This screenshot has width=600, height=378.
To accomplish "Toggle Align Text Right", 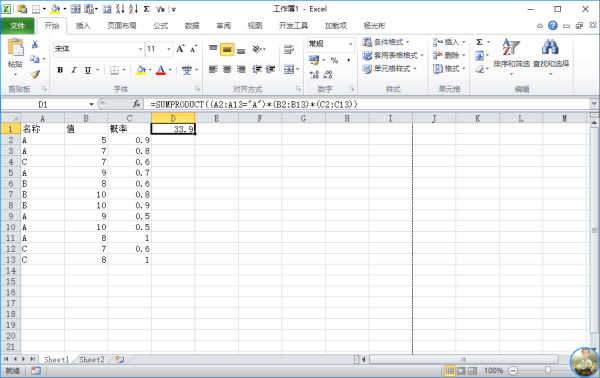I will click(241, 69).
